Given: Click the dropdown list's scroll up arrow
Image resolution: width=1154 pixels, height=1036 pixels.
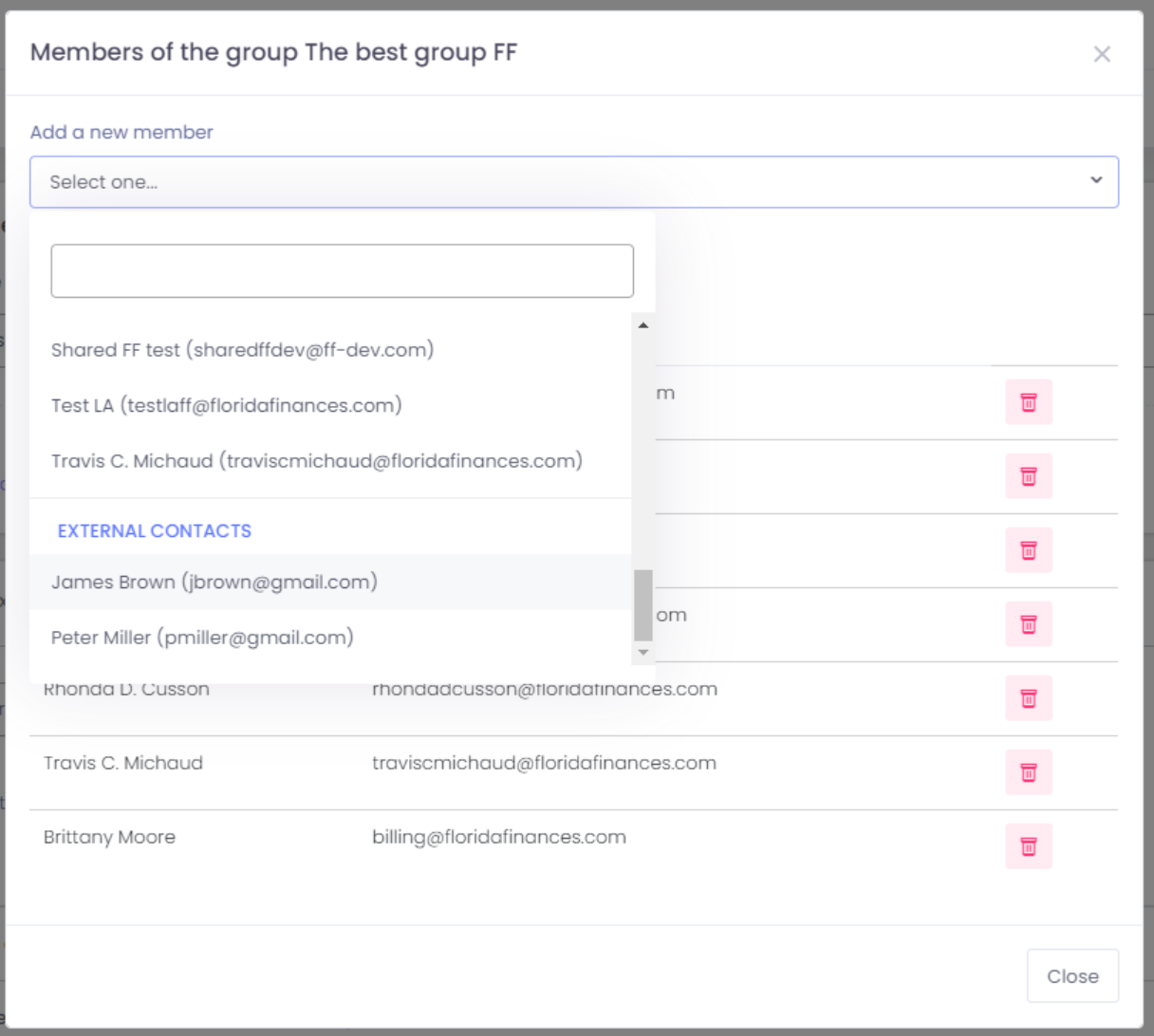Looking at the screenshot, I should click(643, 325).
